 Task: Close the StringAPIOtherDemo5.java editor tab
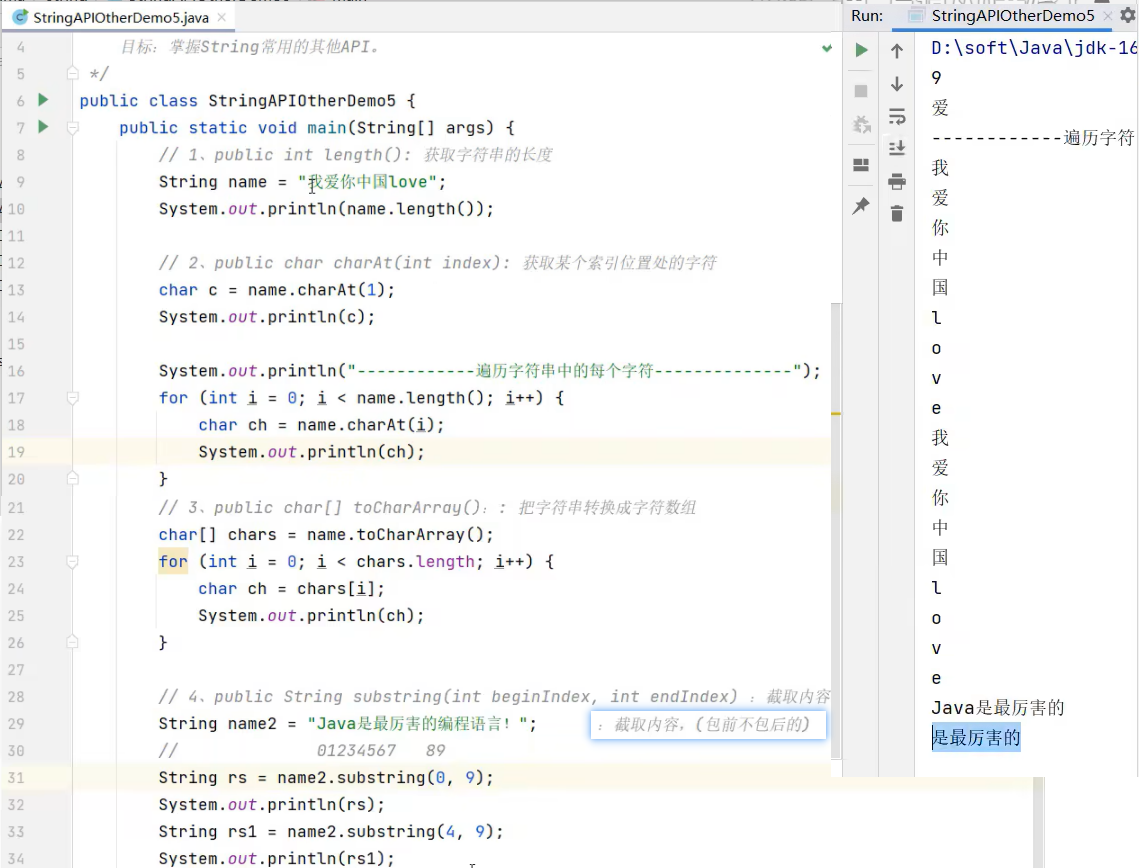[221, 18]
